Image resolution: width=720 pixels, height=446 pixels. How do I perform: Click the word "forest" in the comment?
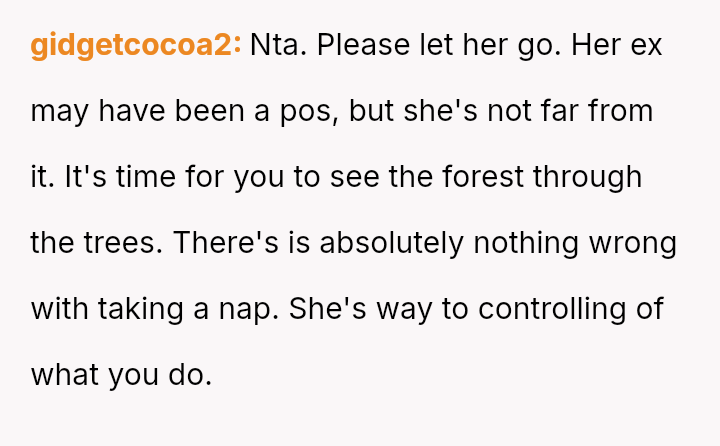pyautogui.click(x=483, y=177)
